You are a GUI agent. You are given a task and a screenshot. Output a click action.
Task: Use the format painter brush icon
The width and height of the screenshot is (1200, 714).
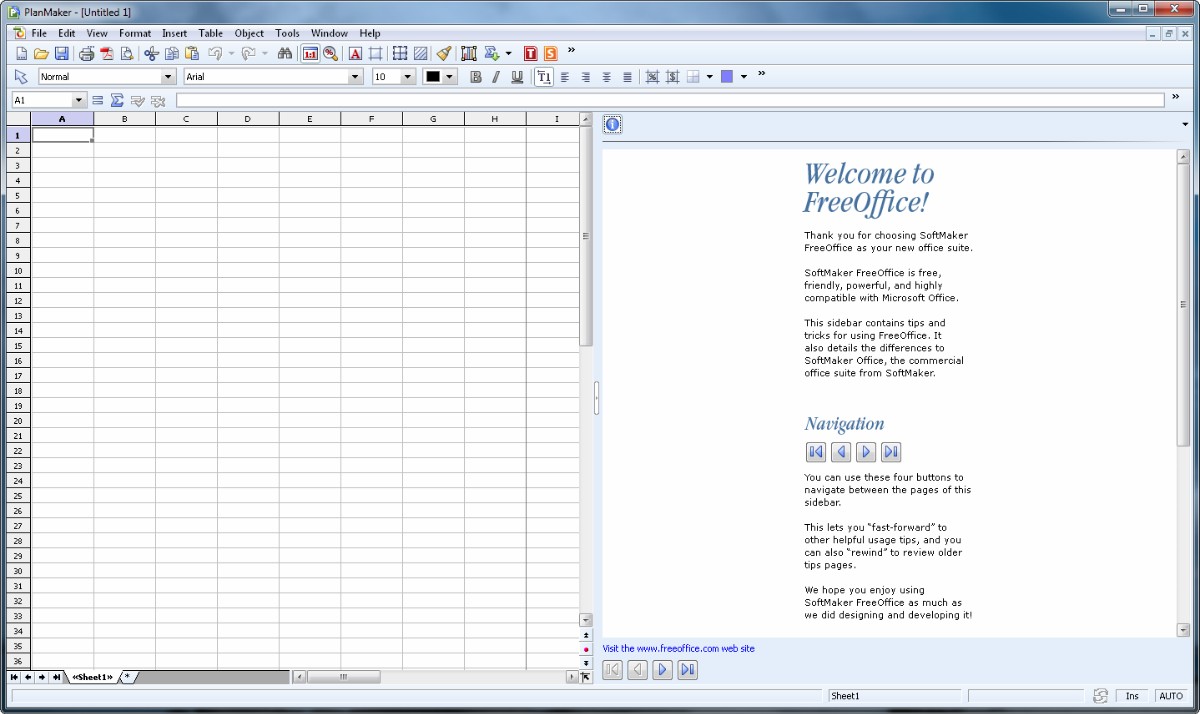click(x=444, y=53)
